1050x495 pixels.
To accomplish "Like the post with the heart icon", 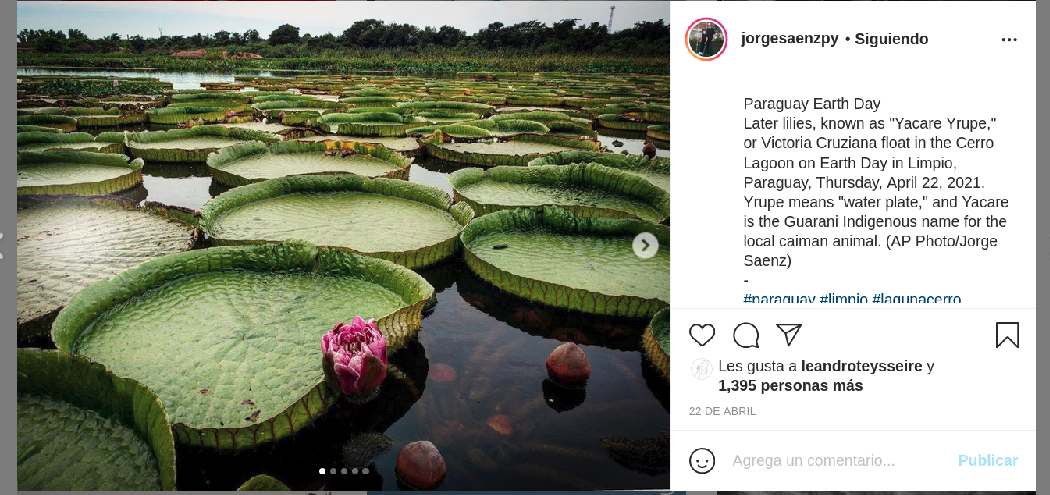I will click(702, 334).
